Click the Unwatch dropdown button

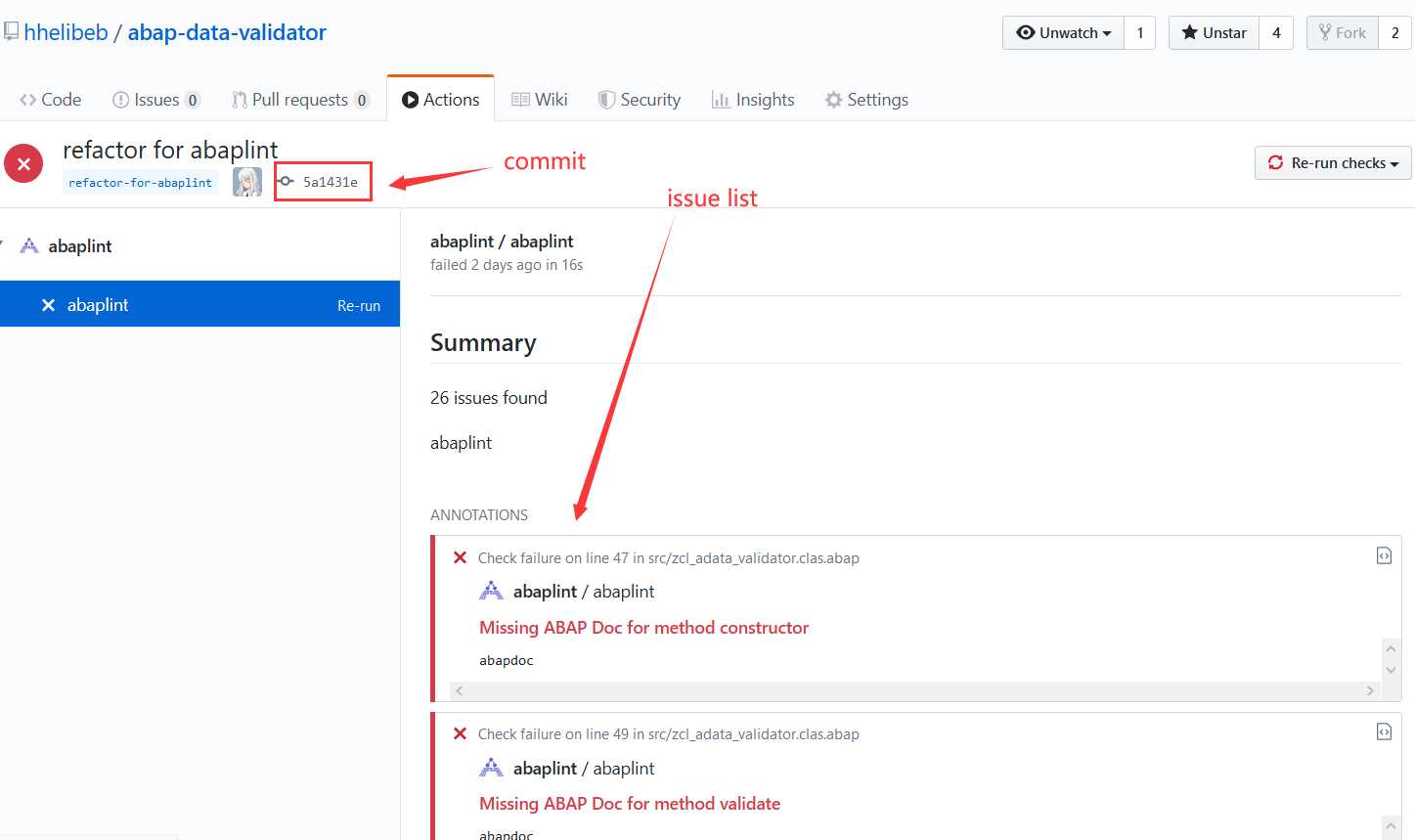[1063, 32]
